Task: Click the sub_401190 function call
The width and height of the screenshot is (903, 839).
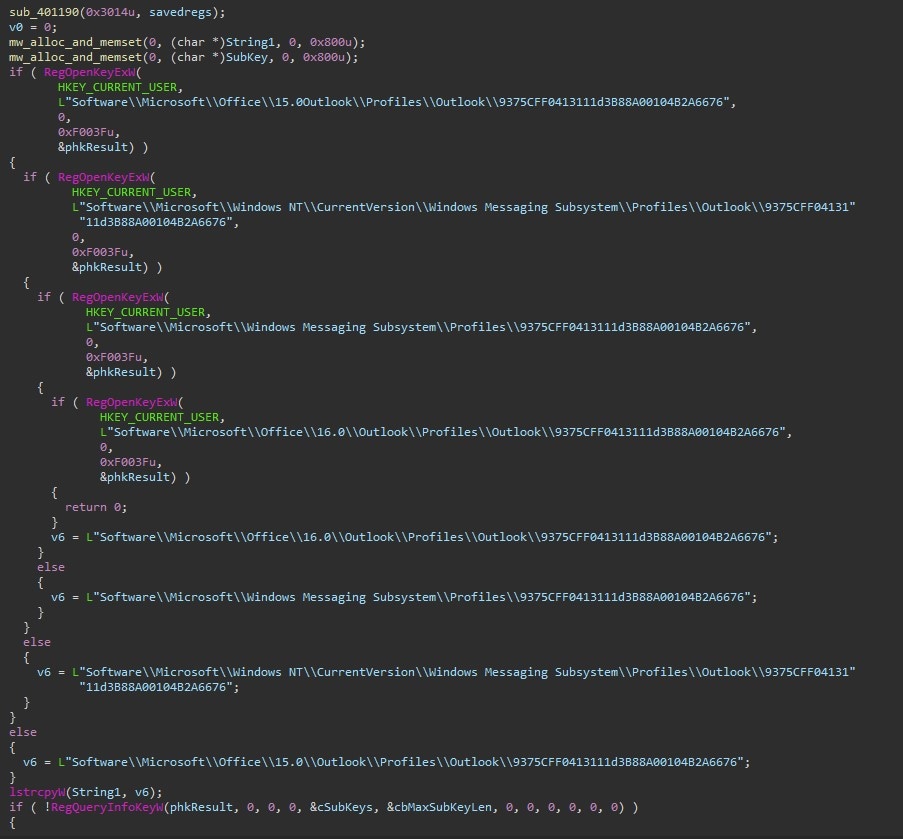Action: click(x=44, y=12)
